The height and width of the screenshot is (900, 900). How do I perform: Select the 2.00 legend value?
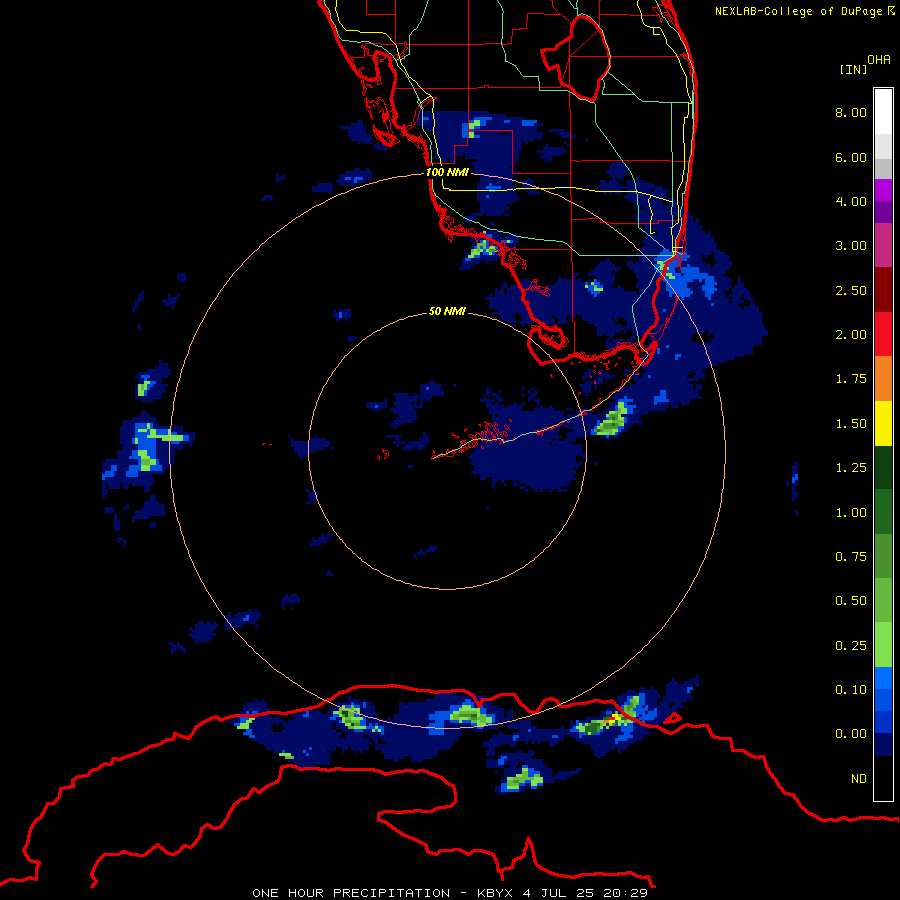tap(851, 335)
